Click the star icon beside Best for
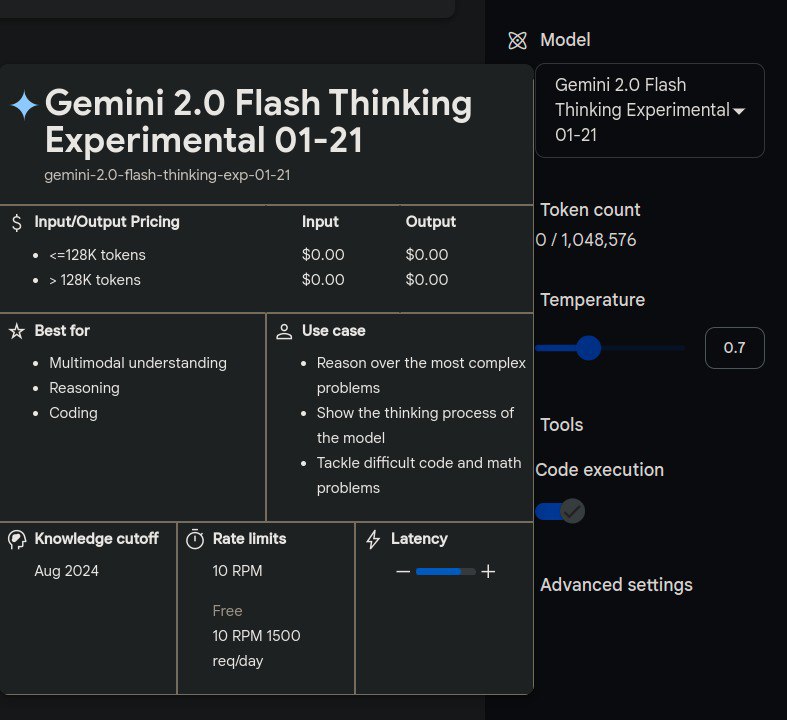This screenshot has width=787, height=720. [x=16, y=331]
